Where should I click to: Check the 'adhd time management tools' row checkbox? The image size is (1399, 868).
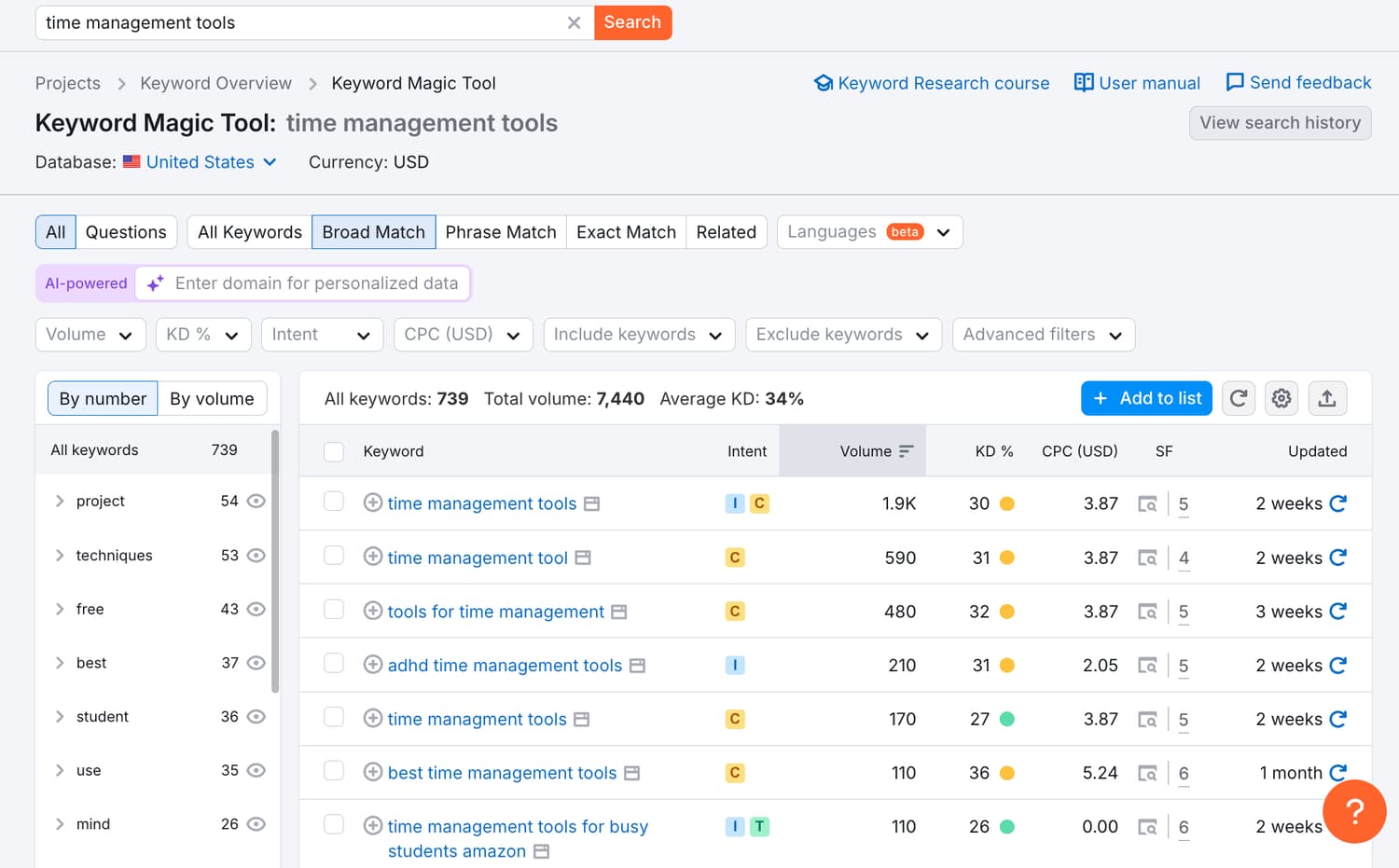334,663
